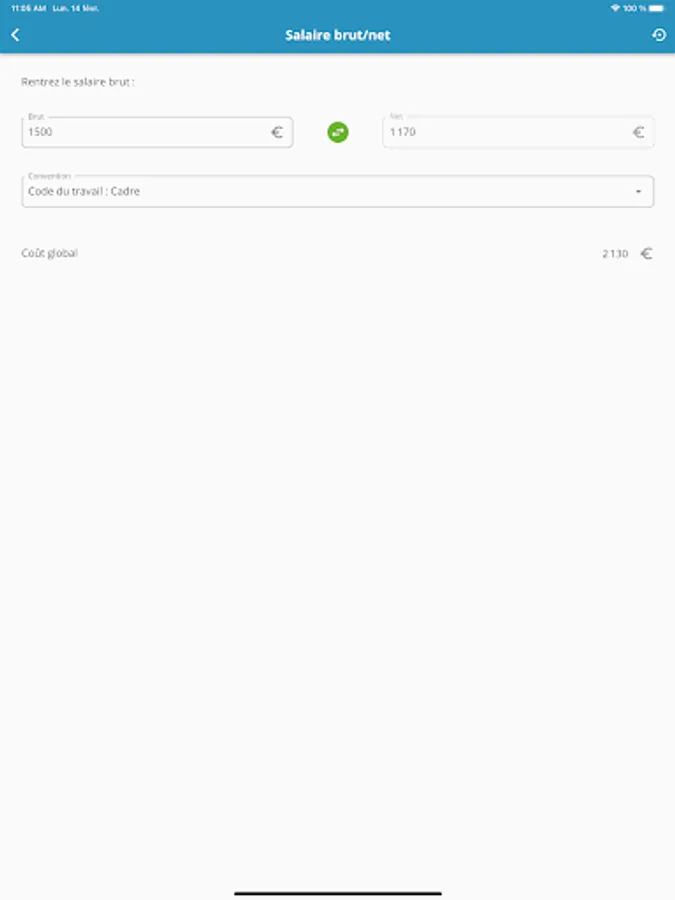Tap the date in the status bar
This screenshot has width=675, height=900.
tap(75, 8)
